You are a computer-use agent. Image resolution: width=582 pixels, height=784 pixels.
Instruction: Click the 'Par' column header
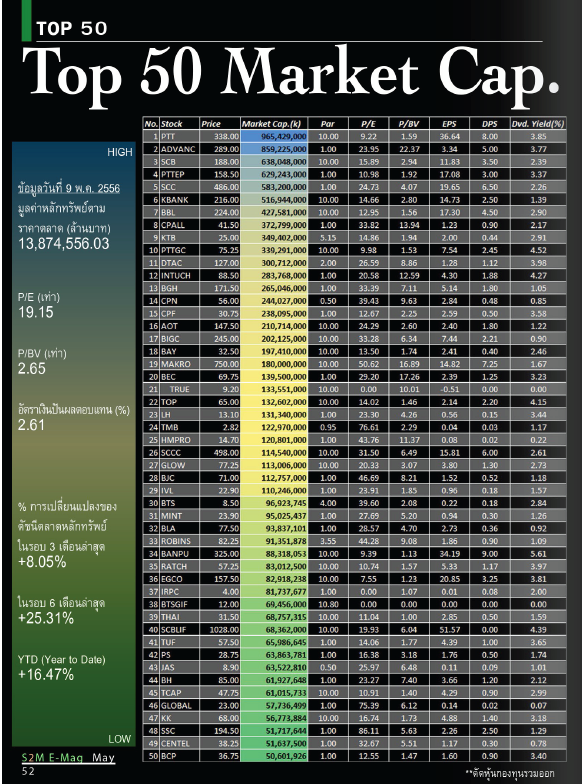328,124
